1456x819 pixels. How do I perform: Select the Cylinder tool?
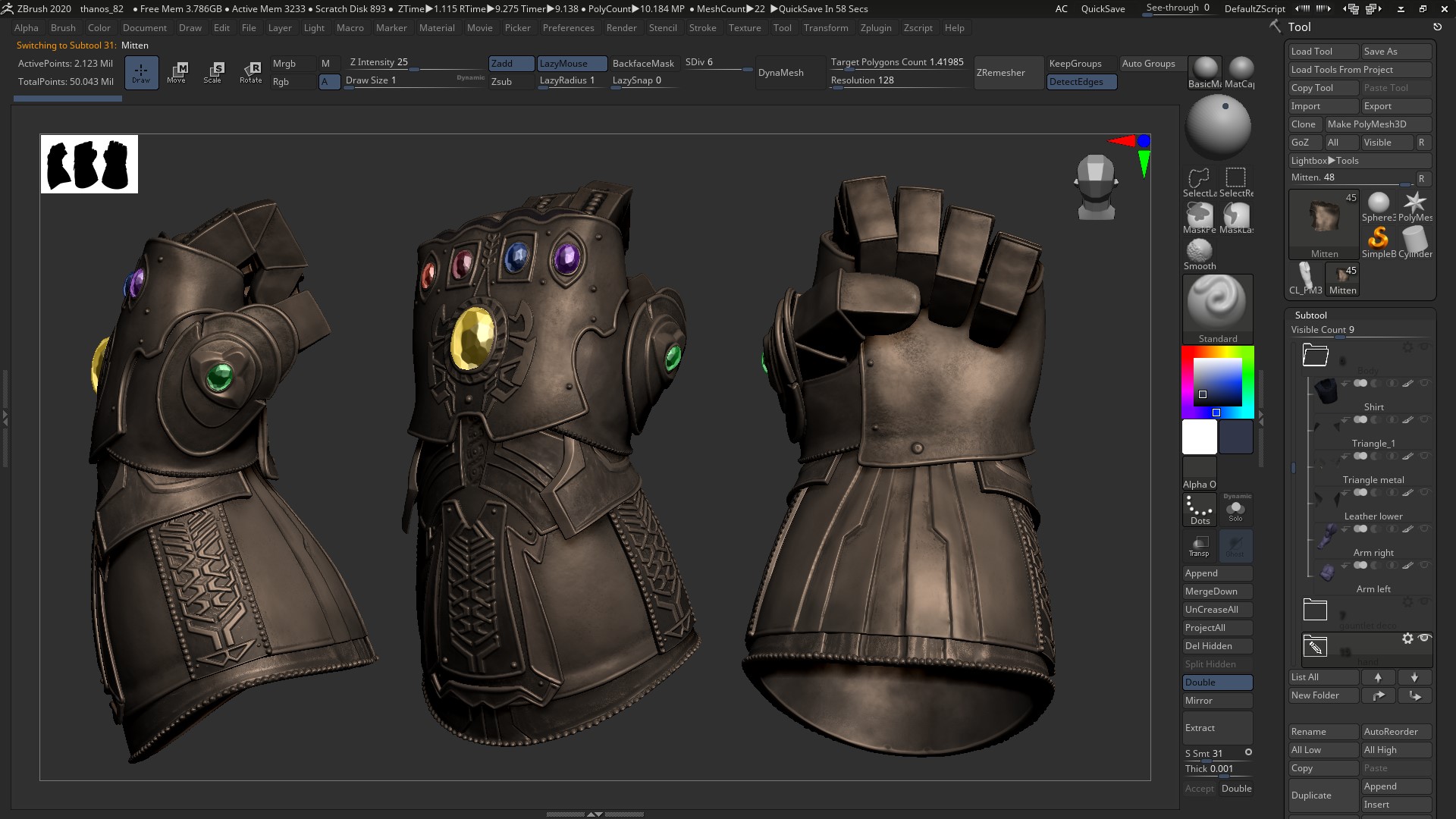1415,243
